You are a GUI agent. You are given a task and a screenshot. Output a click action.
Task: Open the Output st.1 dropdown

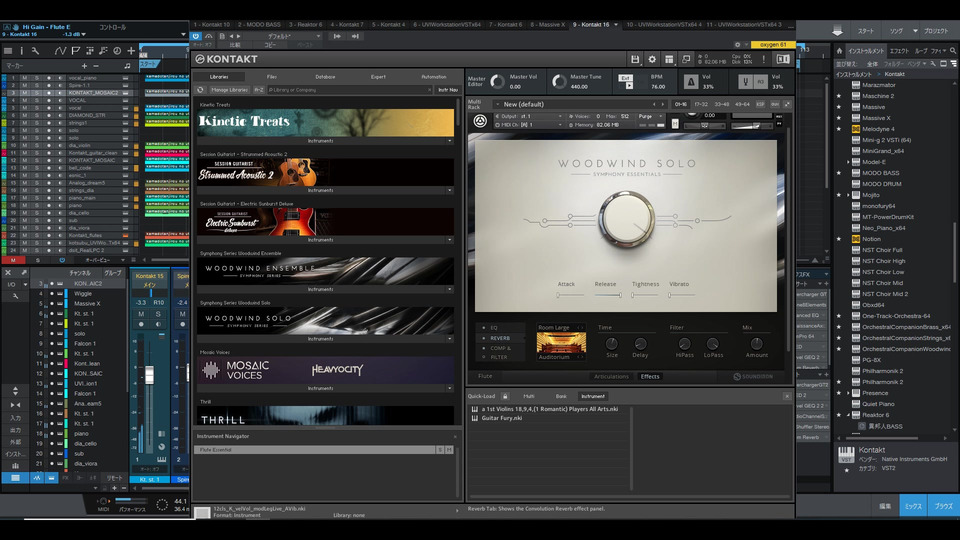point(530,116)
